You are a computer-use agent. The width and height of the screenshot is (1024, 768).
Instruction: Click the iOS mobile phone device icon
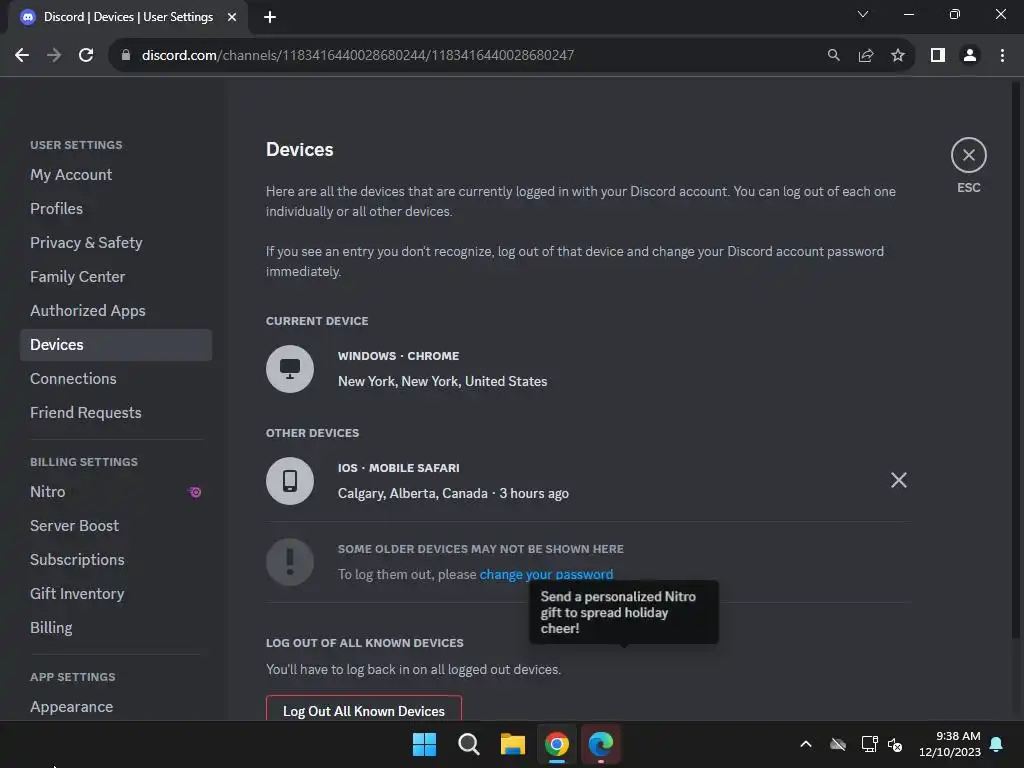pyautogui.click(x=290, y=481)
